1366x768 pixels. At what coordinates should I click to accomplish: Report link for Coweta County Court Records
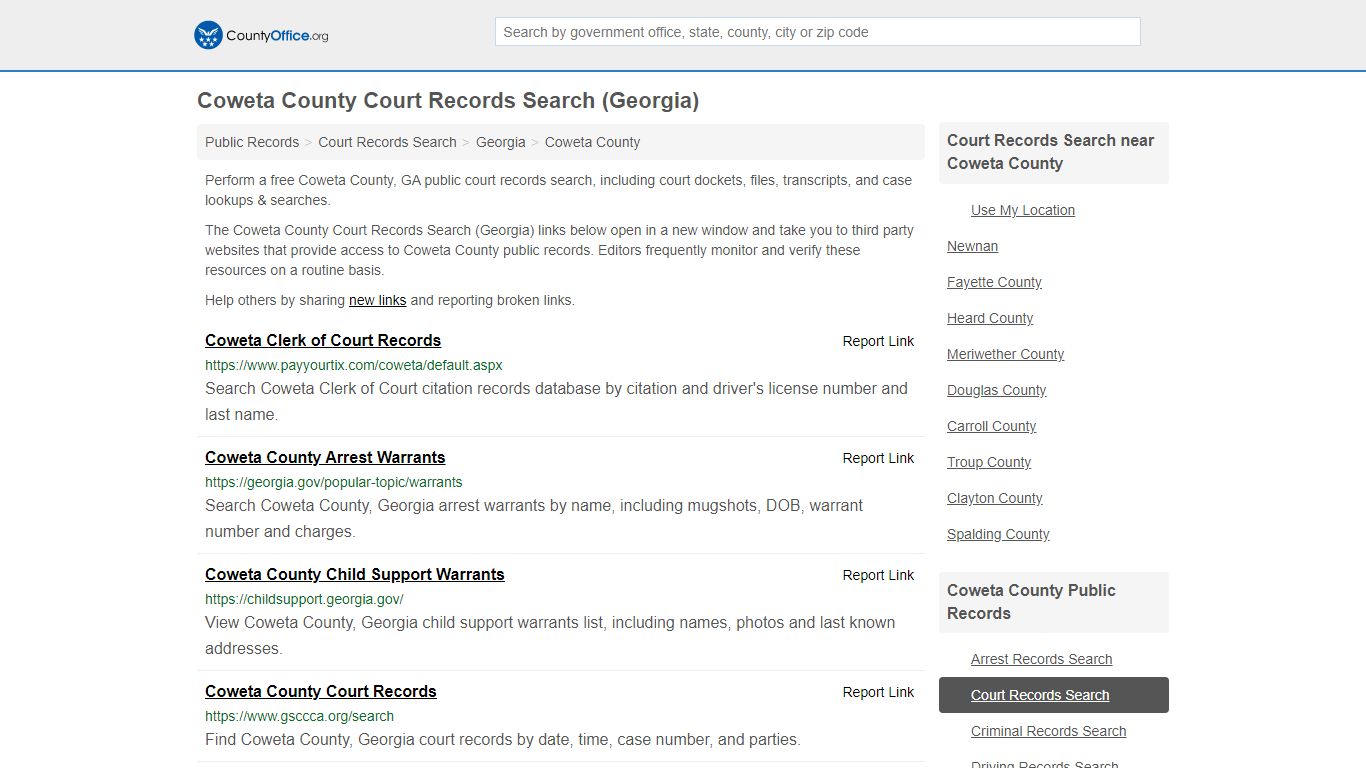tap(878, 692)
